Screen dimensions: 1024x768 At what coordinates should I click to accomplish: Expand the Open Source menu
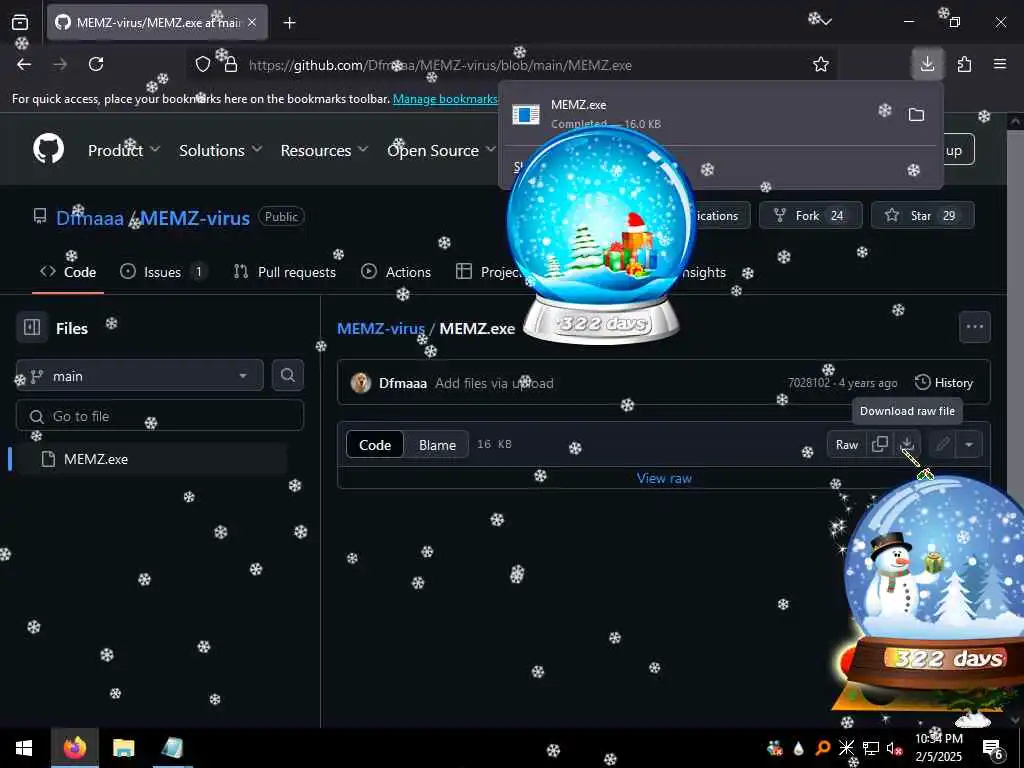click(442, 150)
